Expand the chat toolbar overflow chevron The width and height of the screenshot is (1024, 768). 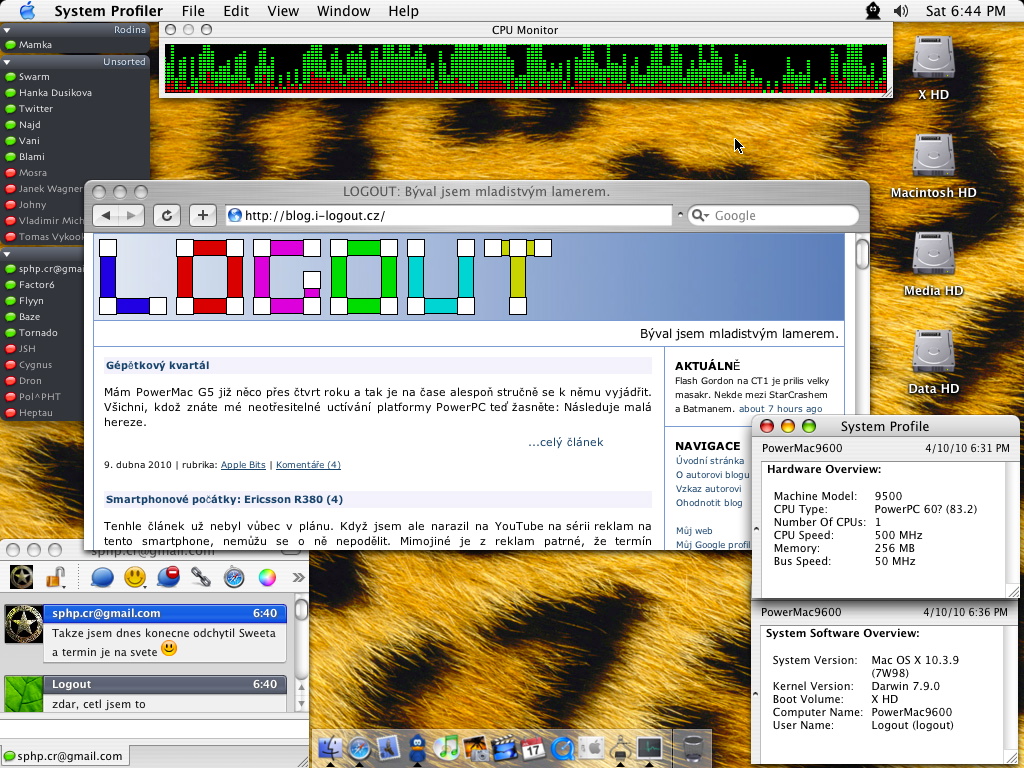(x=298, y=577)
